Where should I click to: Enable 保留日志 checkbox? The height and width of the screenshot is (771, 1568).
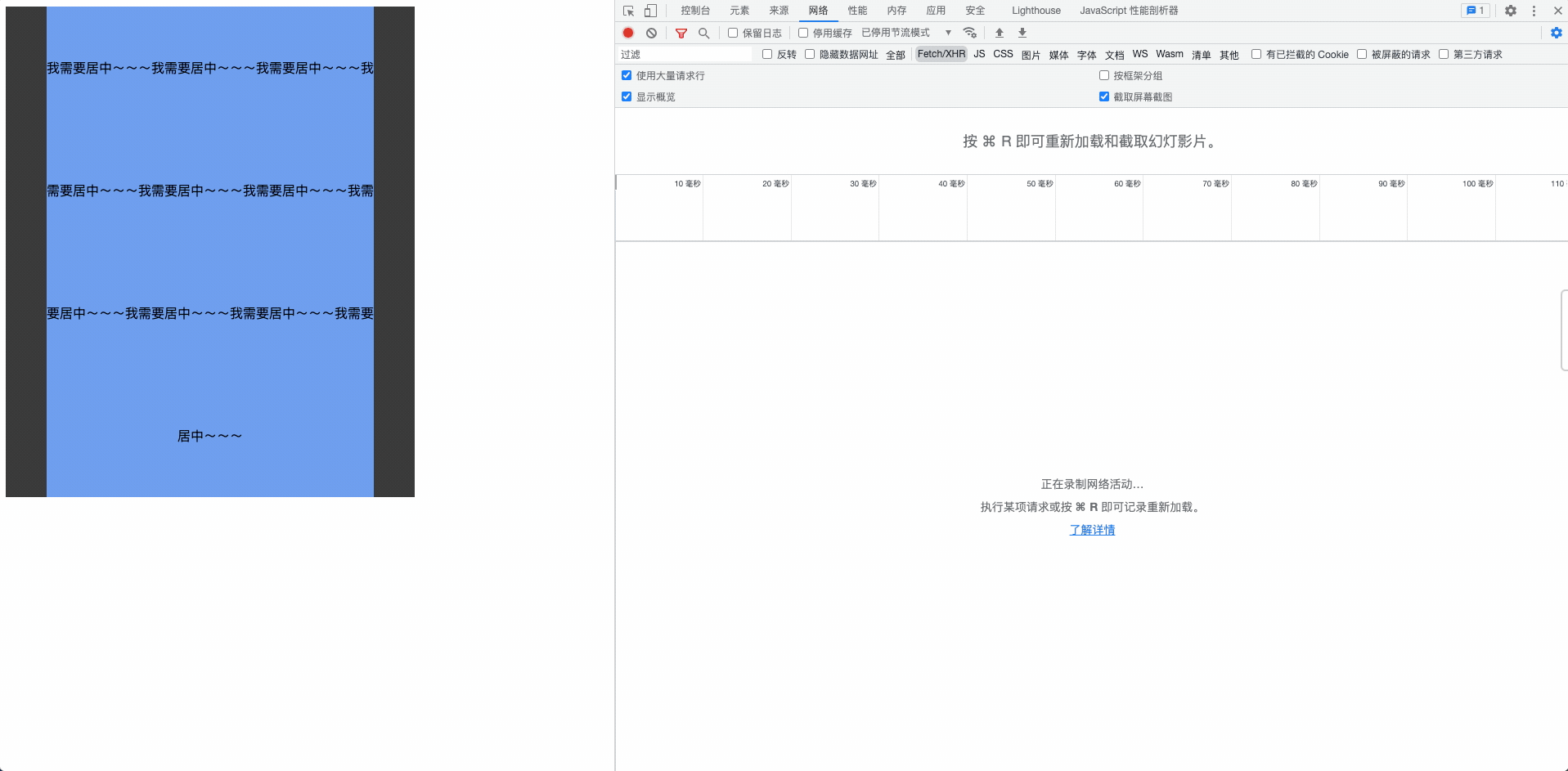pyautogui.click(x=732, y=33)
